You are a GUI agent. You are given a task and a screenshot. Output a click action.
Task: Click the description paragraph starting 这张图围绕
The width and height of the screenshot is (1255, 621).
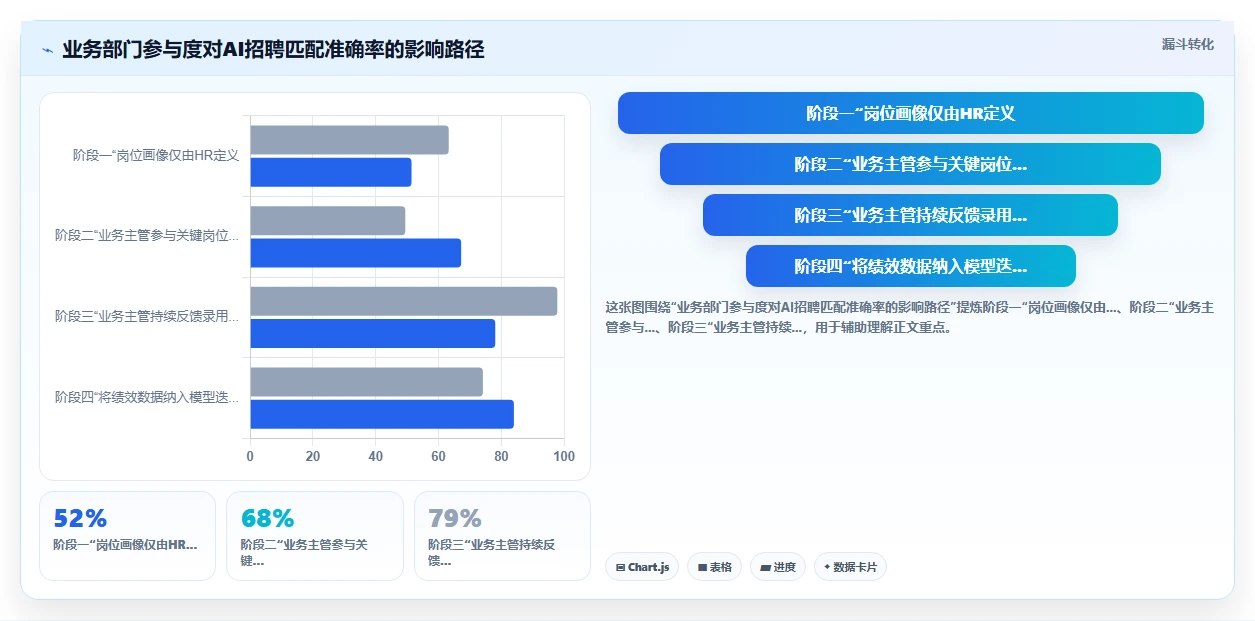909,317
